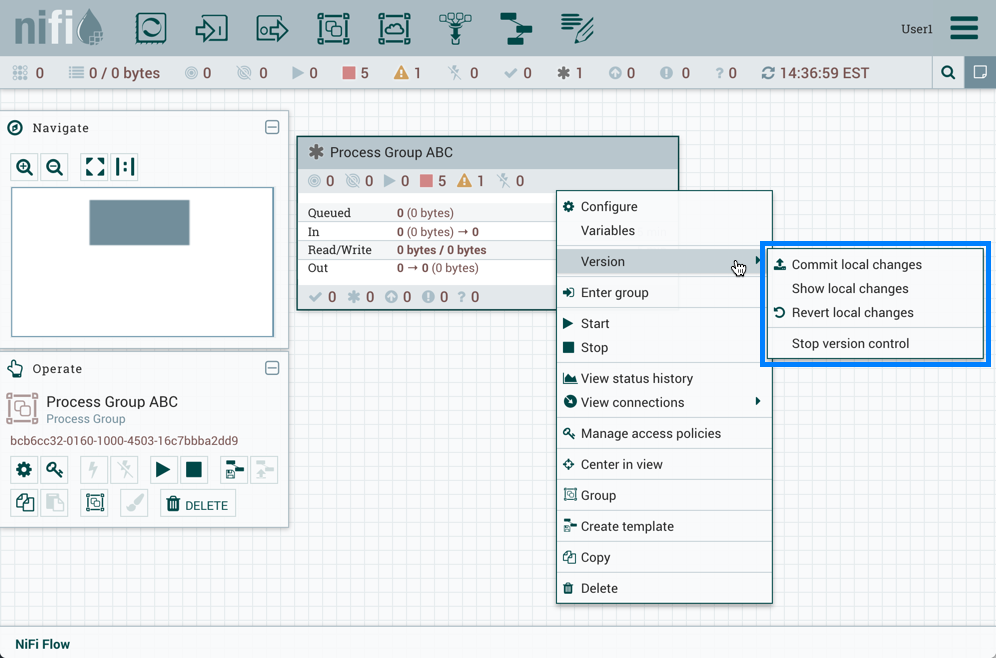
Task: Click the NiFi Flow breadcrumb link
Action: click(x=43, y=644)
